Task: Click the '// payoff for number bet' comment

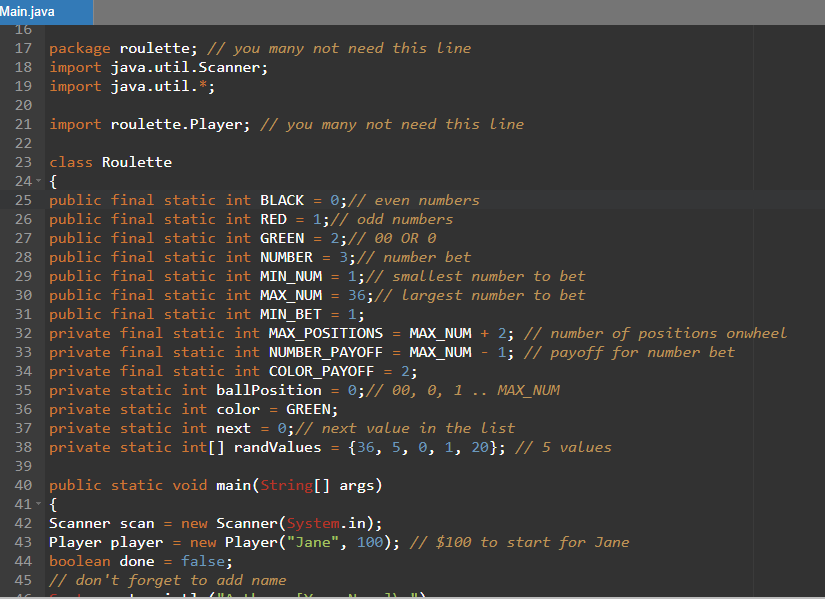Action: (629, 352)
